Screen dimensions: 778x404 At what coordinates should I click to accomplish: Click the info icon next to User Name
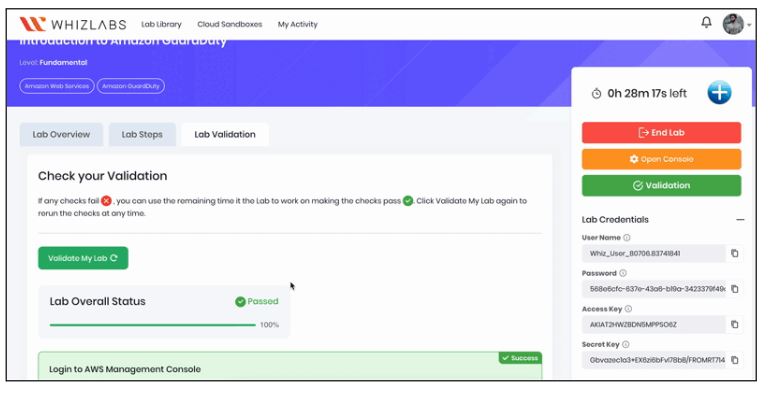tap(627, 238)
